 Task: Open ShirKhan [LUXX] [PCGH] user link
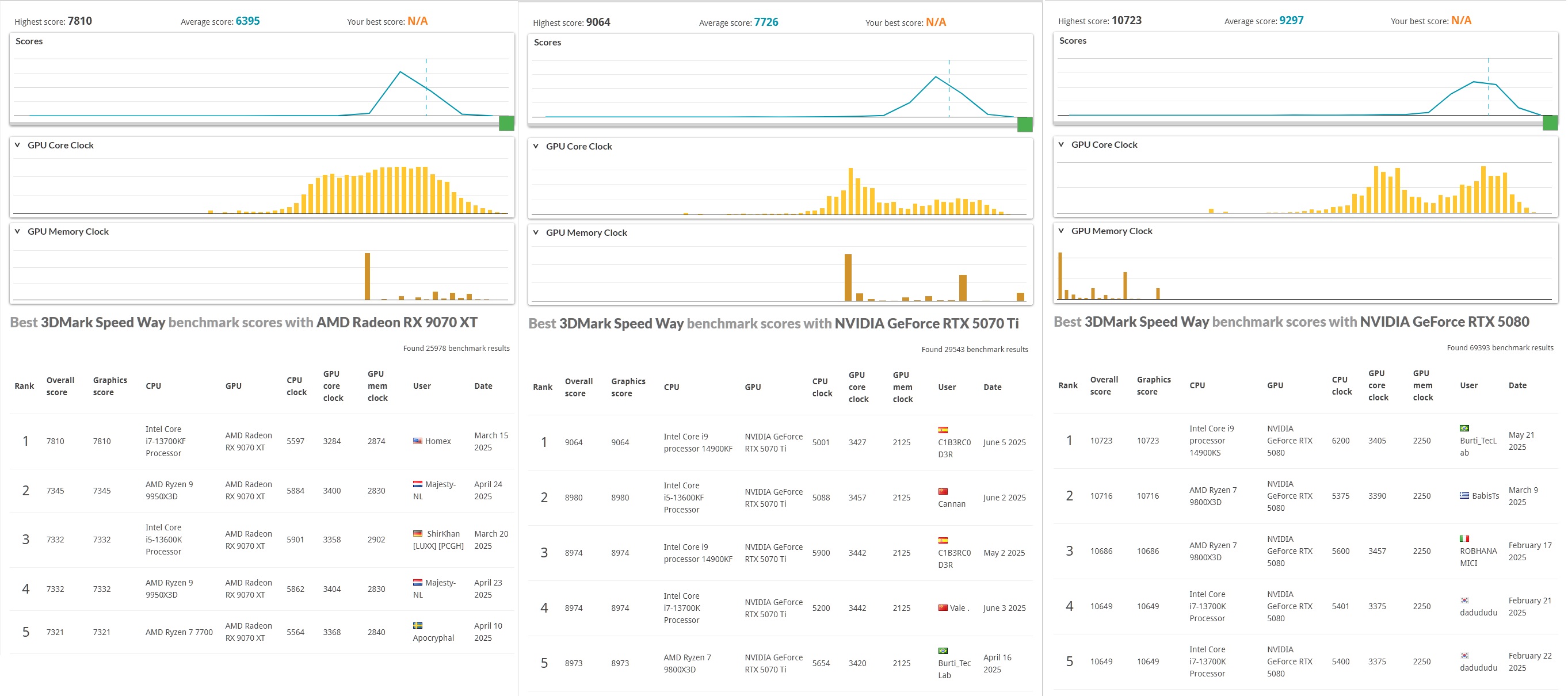click(438, 540)
